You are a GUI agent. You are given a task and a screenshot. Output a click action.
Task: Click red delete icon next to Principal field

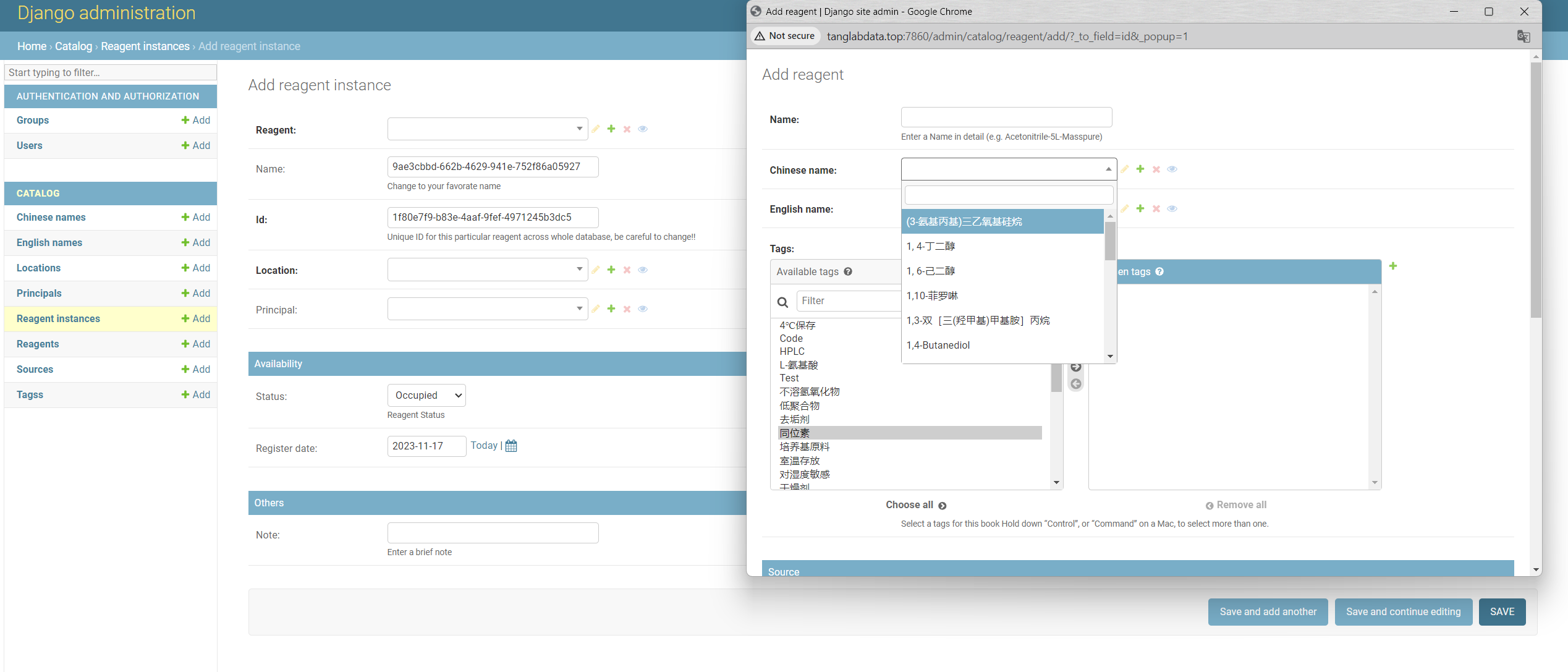[627, 309]
